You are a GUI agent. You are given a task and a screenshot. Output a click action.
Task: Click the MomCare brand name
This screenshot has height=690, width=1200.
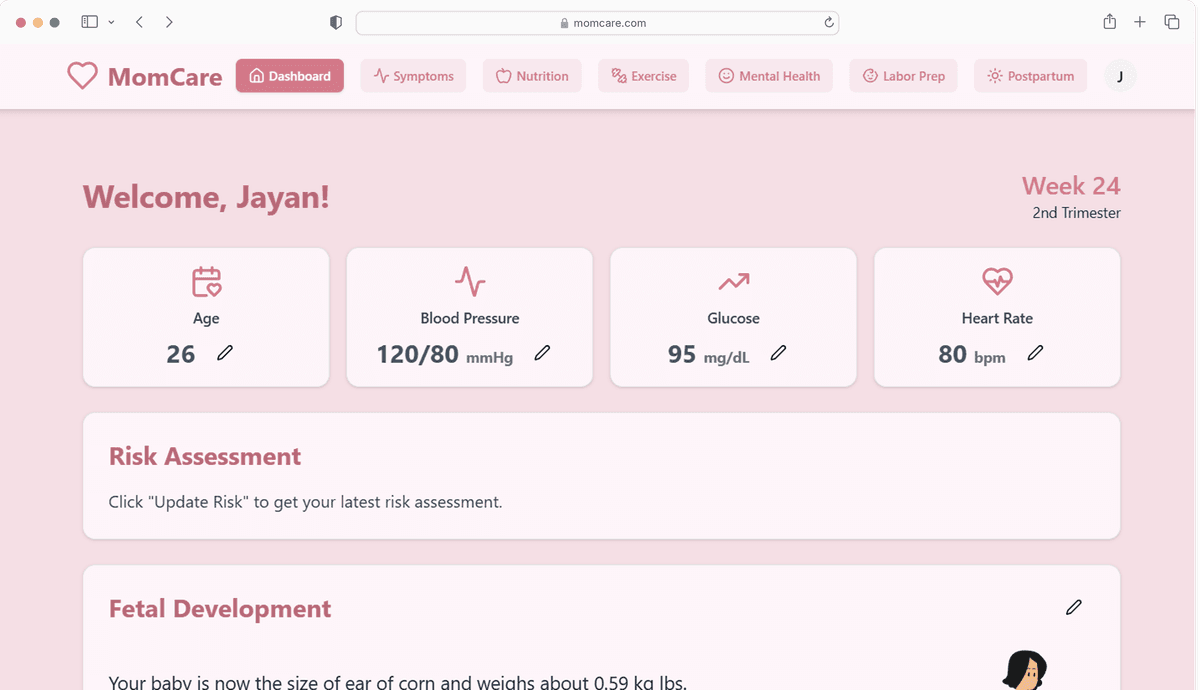tap(165, 77)
